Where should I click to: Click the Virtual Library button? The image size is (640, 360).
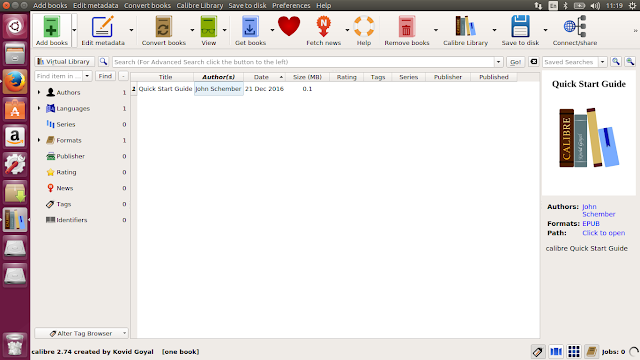tap(64, 62)
